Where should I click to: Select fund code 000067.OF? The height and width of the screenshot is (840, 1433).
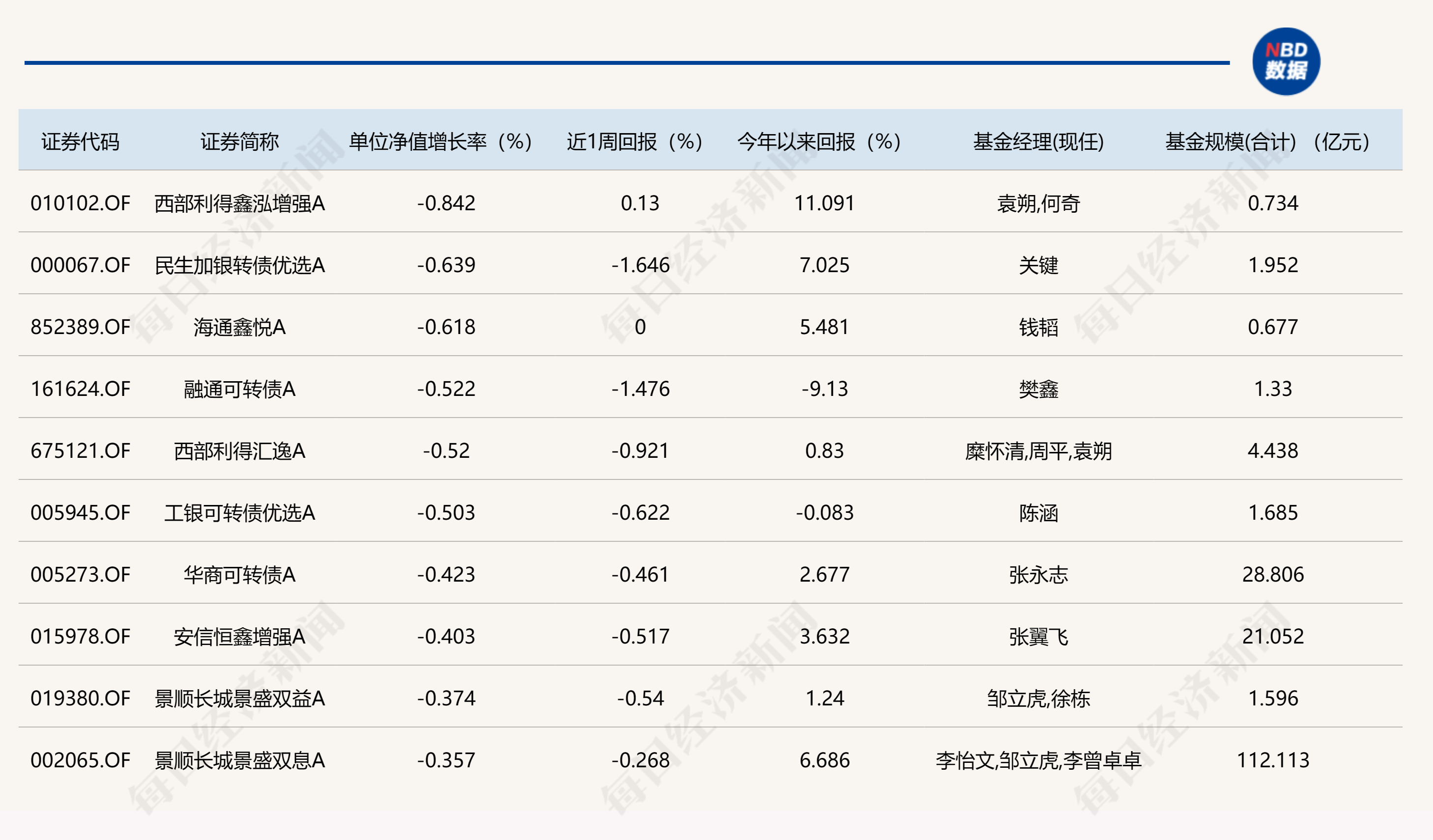pos(80,265)
